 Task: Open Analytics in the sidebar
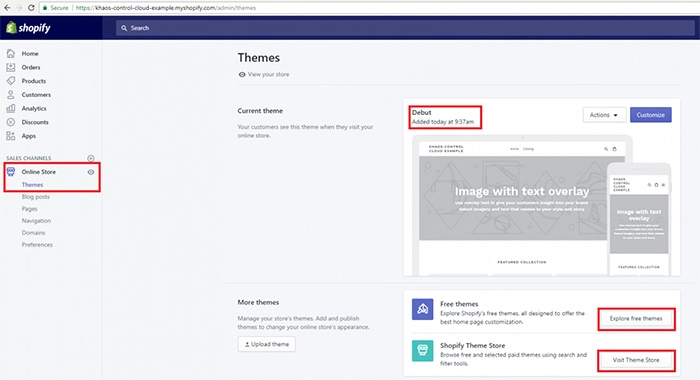click(x=34, y=109)
